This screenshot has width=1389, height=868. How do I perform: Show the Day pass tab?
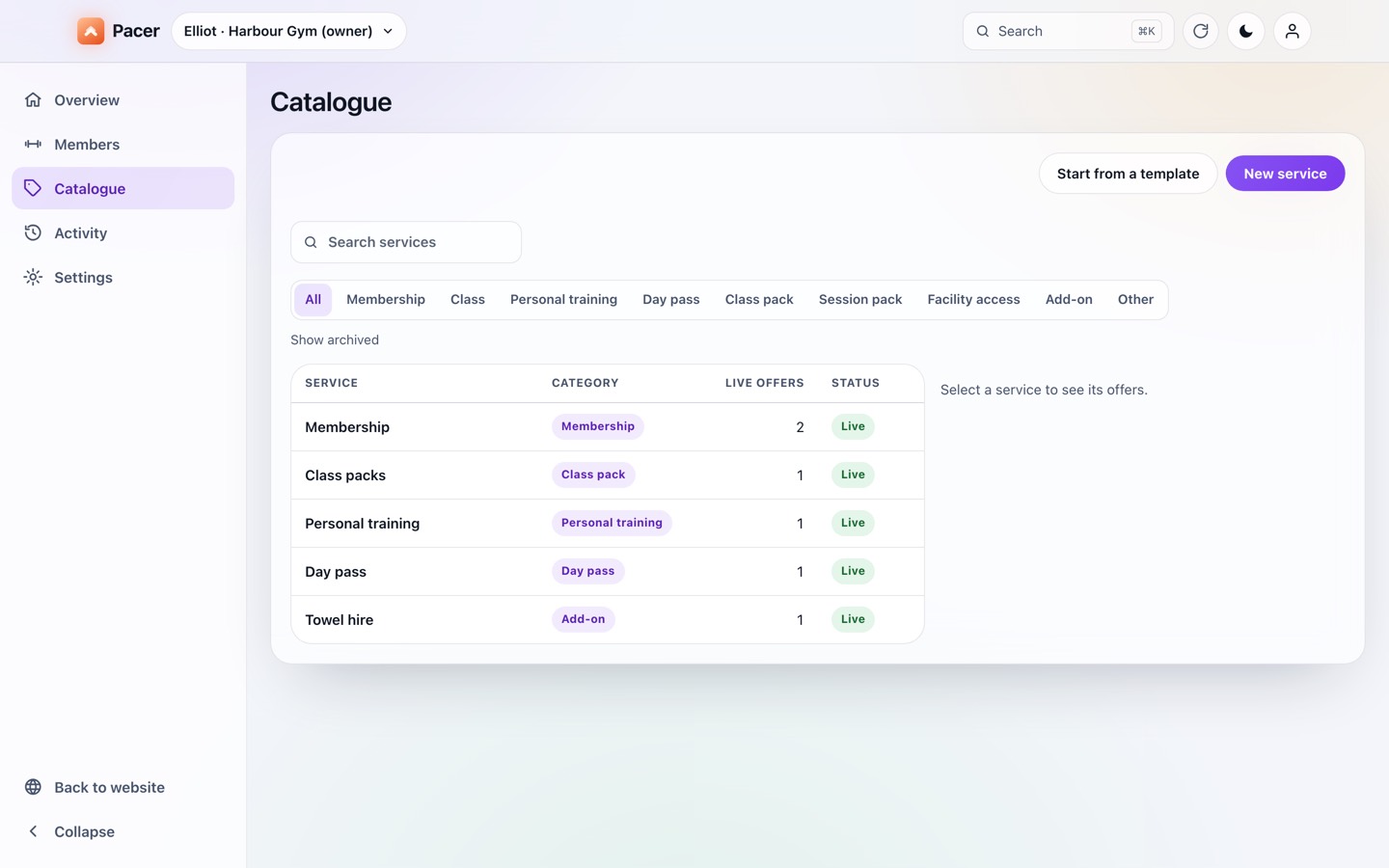[x=671, y=300]
